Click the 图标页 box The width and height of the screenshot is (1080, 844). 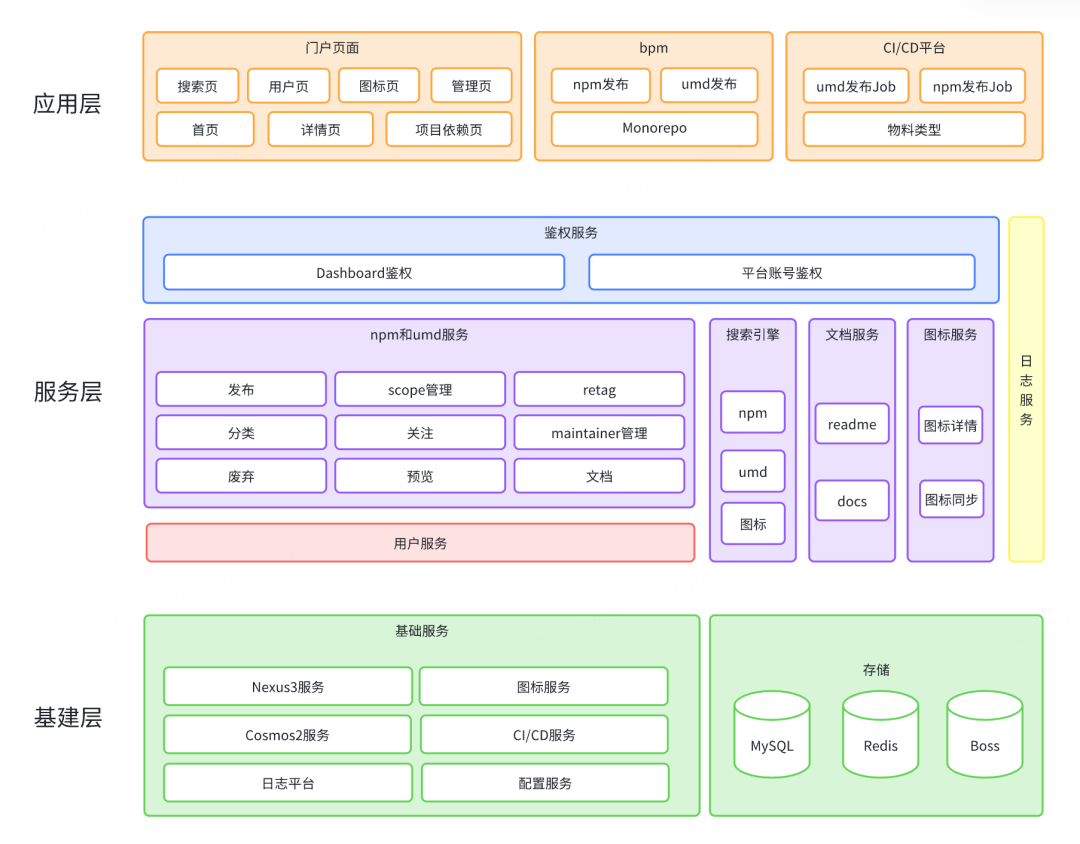[379, 85]
